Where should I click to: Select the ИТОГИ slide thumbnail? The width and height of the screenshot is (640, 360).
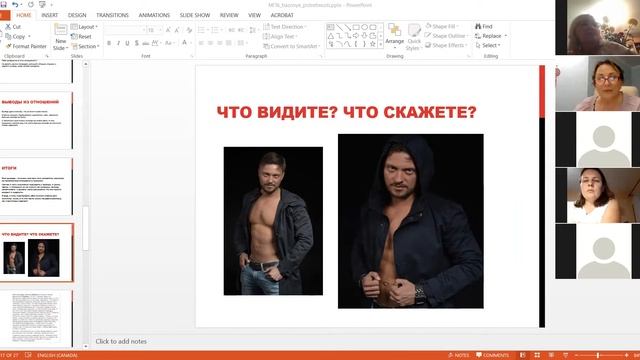[36, 187]
